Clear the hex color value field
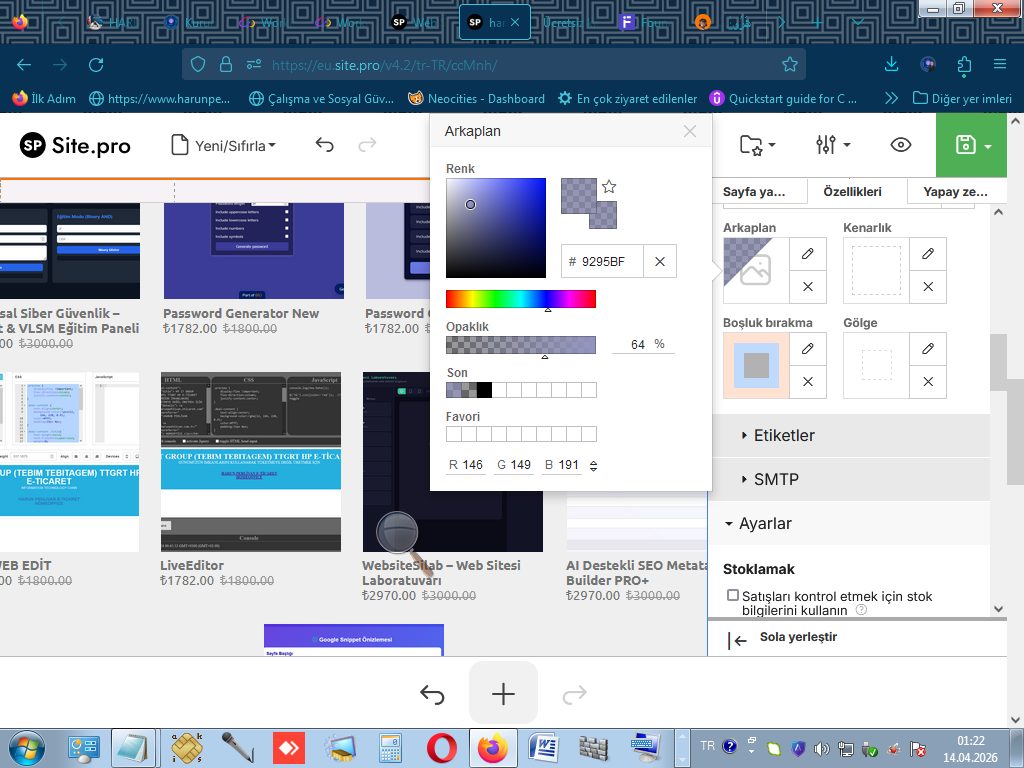 (x=660, y=261)
